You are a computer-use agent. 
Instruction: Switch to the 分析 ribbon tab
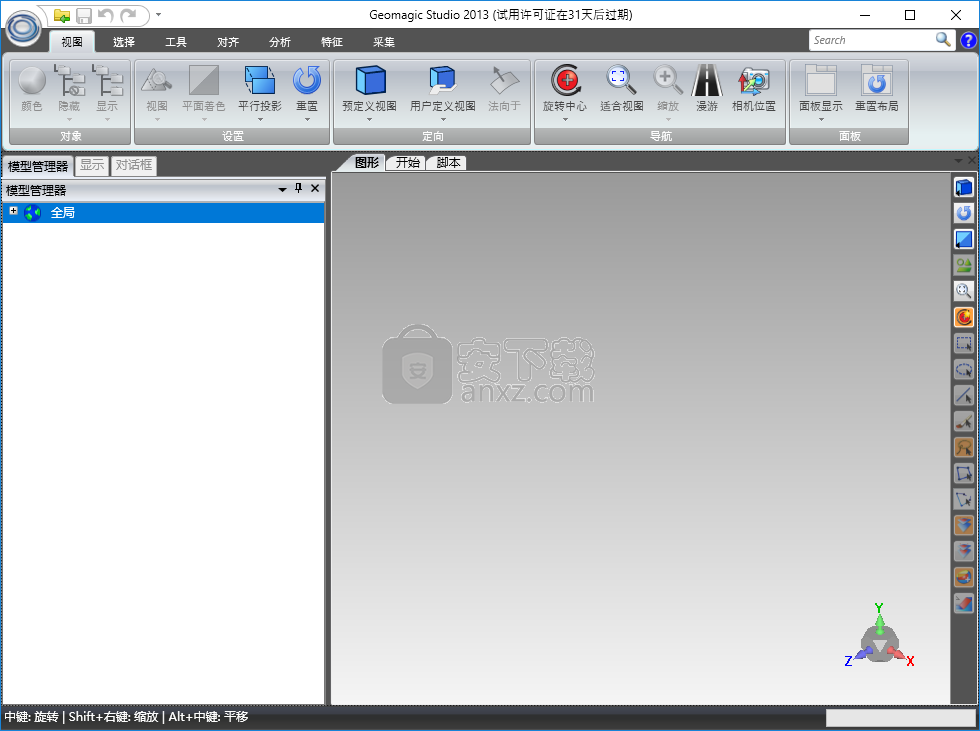click(x=280, y=42)
